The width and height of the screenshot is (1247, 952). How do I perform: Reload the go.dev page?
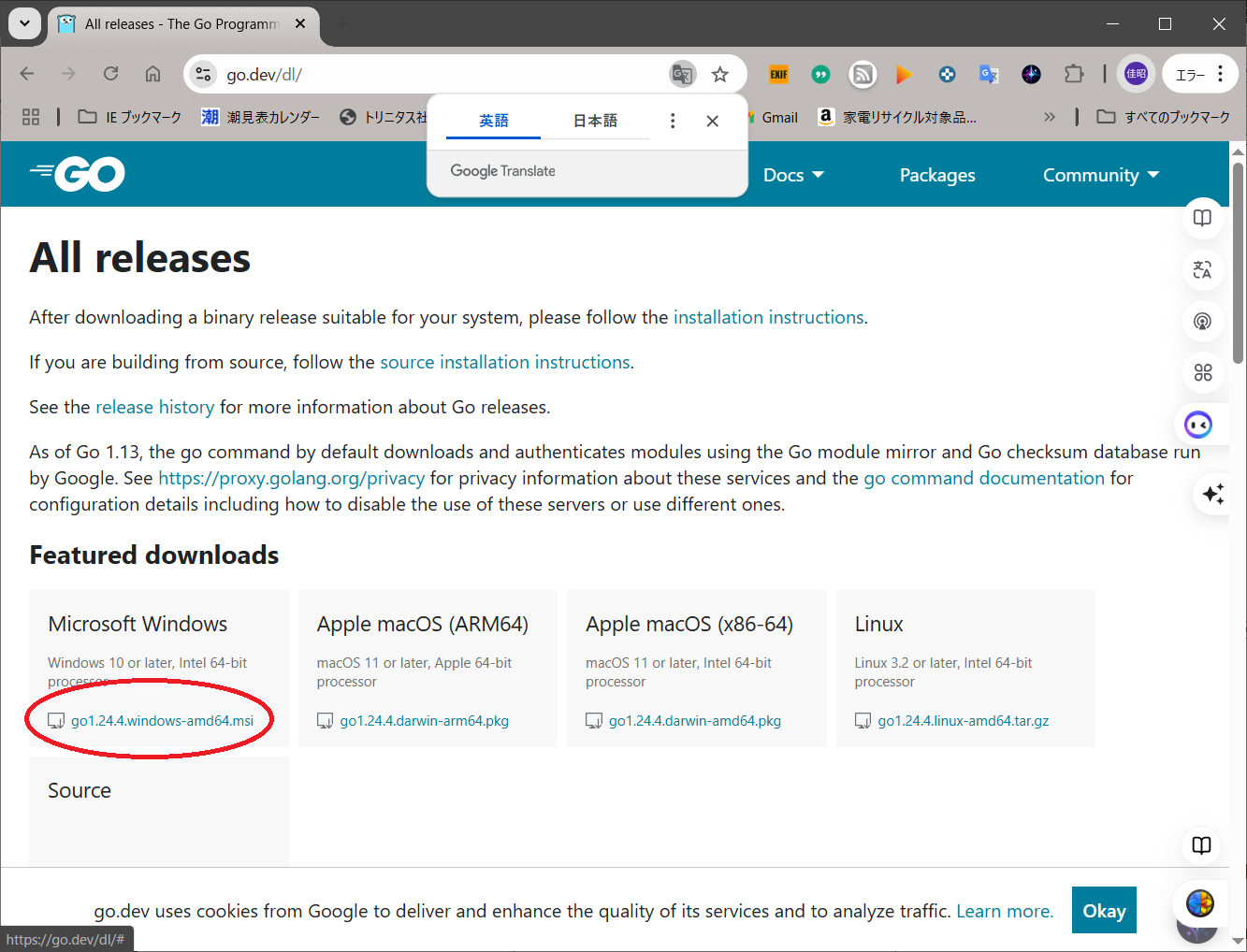pyautogui.click(x=110, y=75)
